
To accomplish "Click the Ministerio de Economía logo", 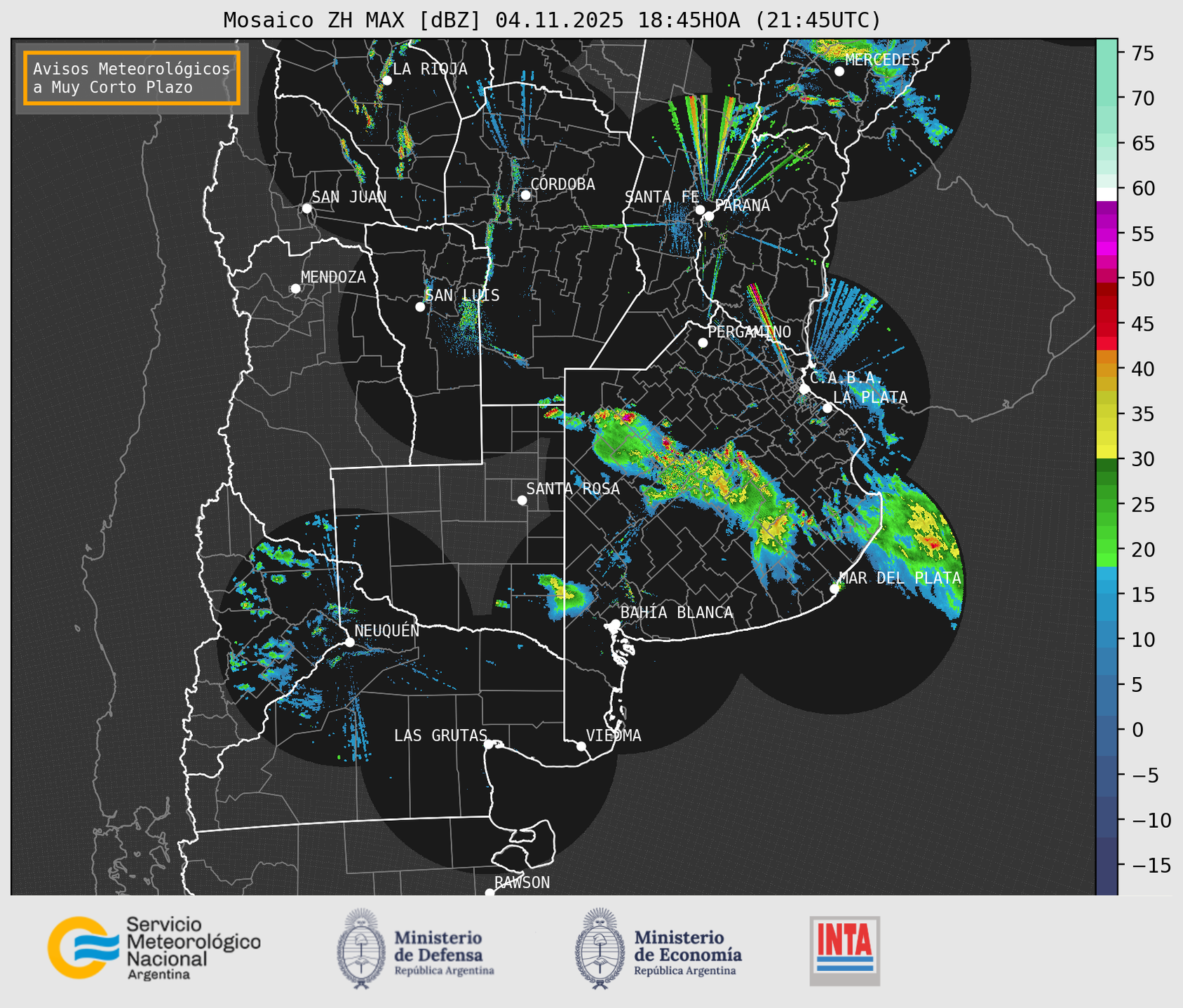I will click(x=658, y=949).
